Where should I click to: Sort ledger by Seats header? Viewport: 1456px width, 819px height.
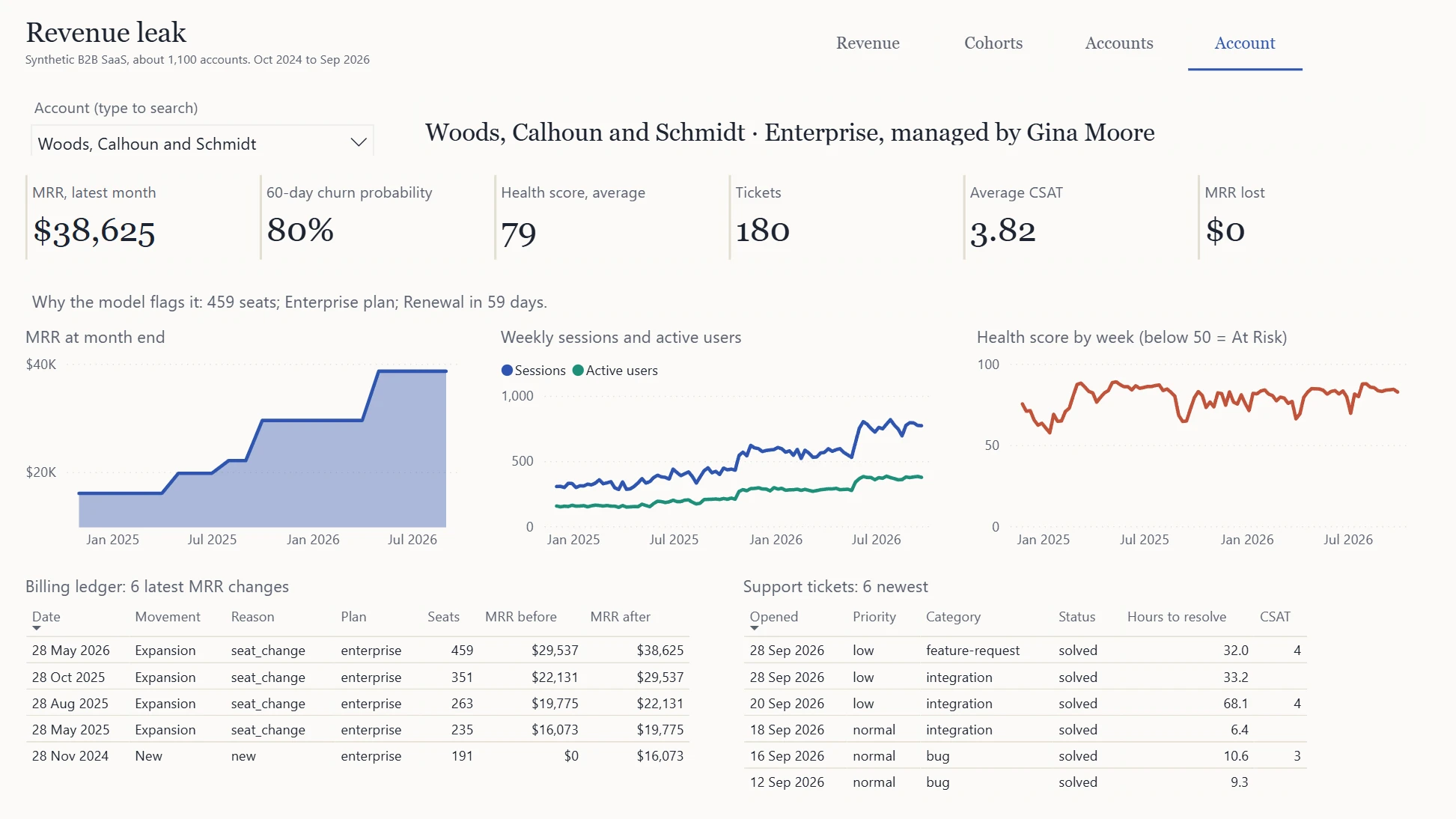pyautogui.click(x=443, y=617)
